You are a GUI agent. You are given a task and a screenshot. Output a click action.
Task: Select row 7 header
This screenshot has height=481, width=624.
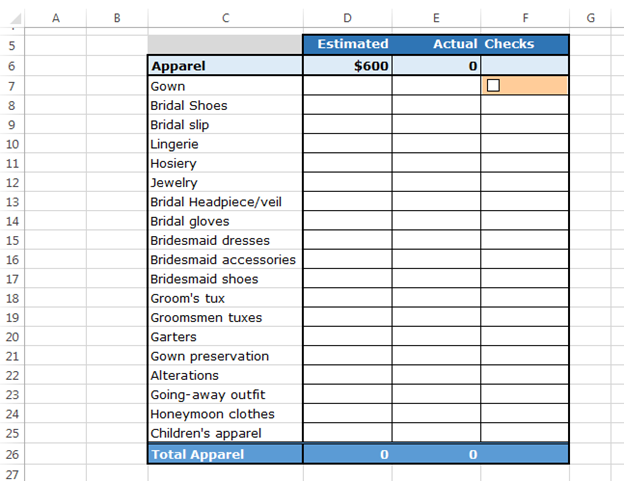(x=12, y=86)
